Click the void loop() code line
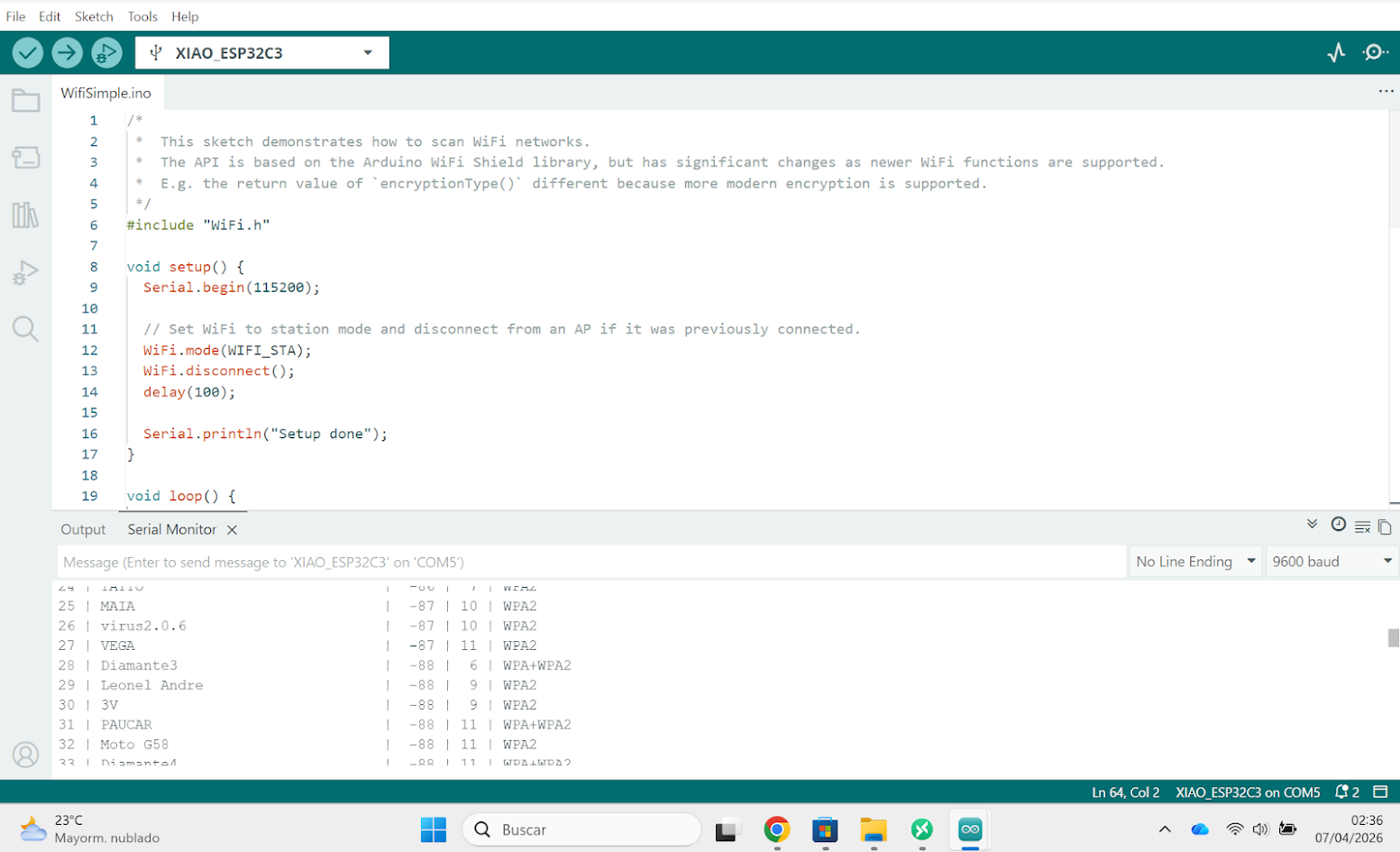This screenshot has height=852, width=1400. pyautogui.click(x=181, y=496)
